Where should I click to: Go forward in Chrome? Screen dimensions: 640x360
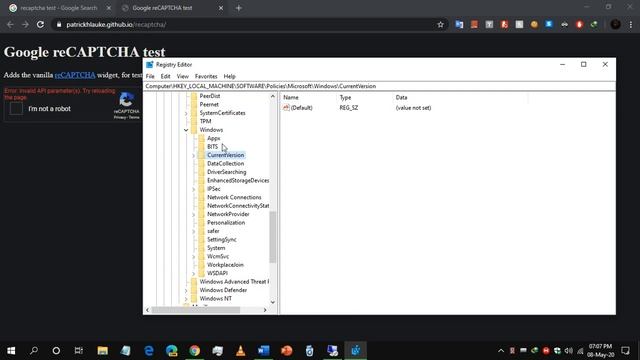click(25, 24)
